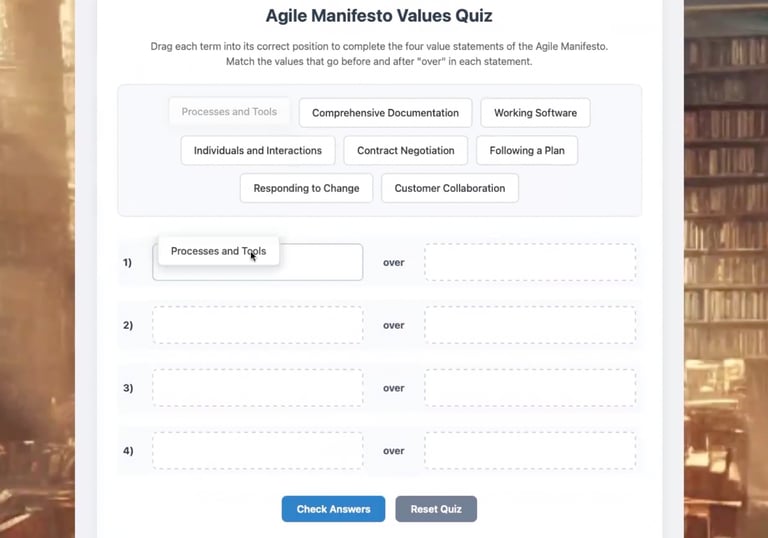Click the Agile Manifesto Values Quiz heading
This screenshot has width=768, height=538.
379,16
